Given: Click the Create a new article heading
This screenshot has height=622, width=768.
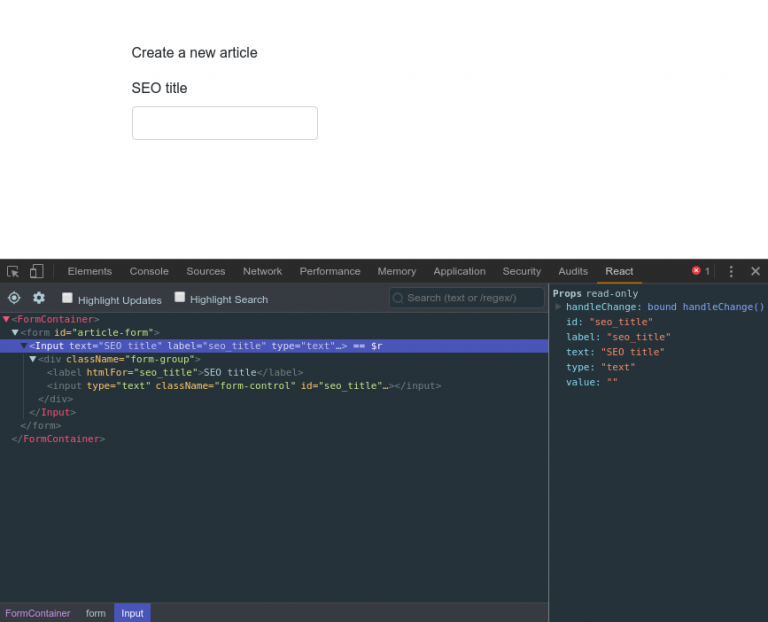Looking at the screenshot, I should [x=194, y=53].
